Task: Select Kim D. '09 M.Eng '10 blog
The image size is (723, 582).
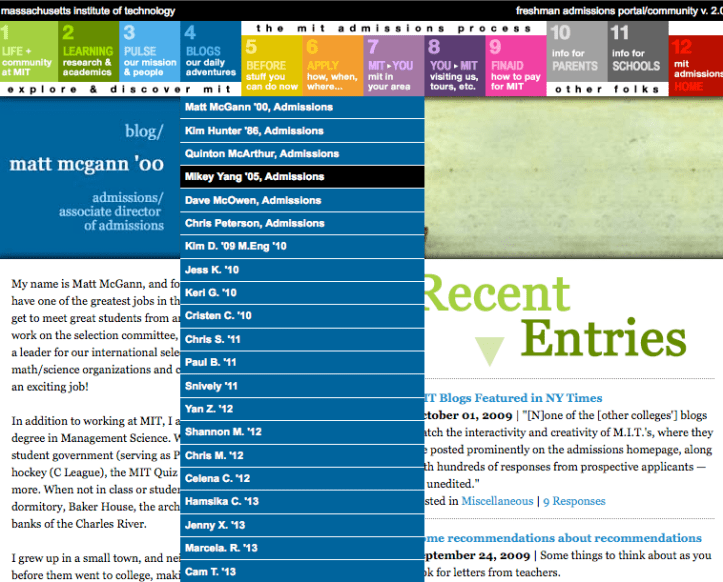Action: click(x=302, y=246)
